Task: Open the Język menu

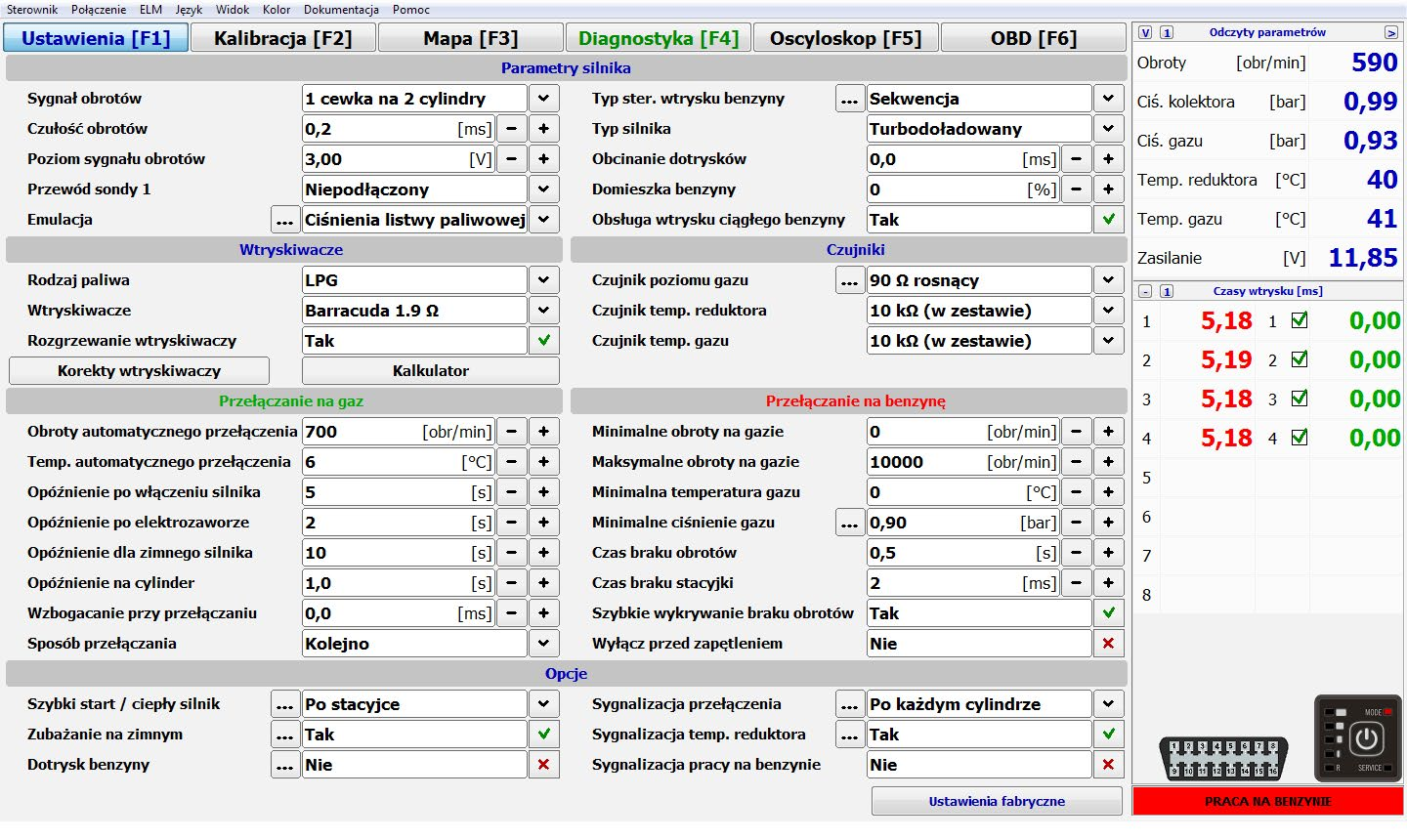Action: pyautogui.click(x=189, y=9)
